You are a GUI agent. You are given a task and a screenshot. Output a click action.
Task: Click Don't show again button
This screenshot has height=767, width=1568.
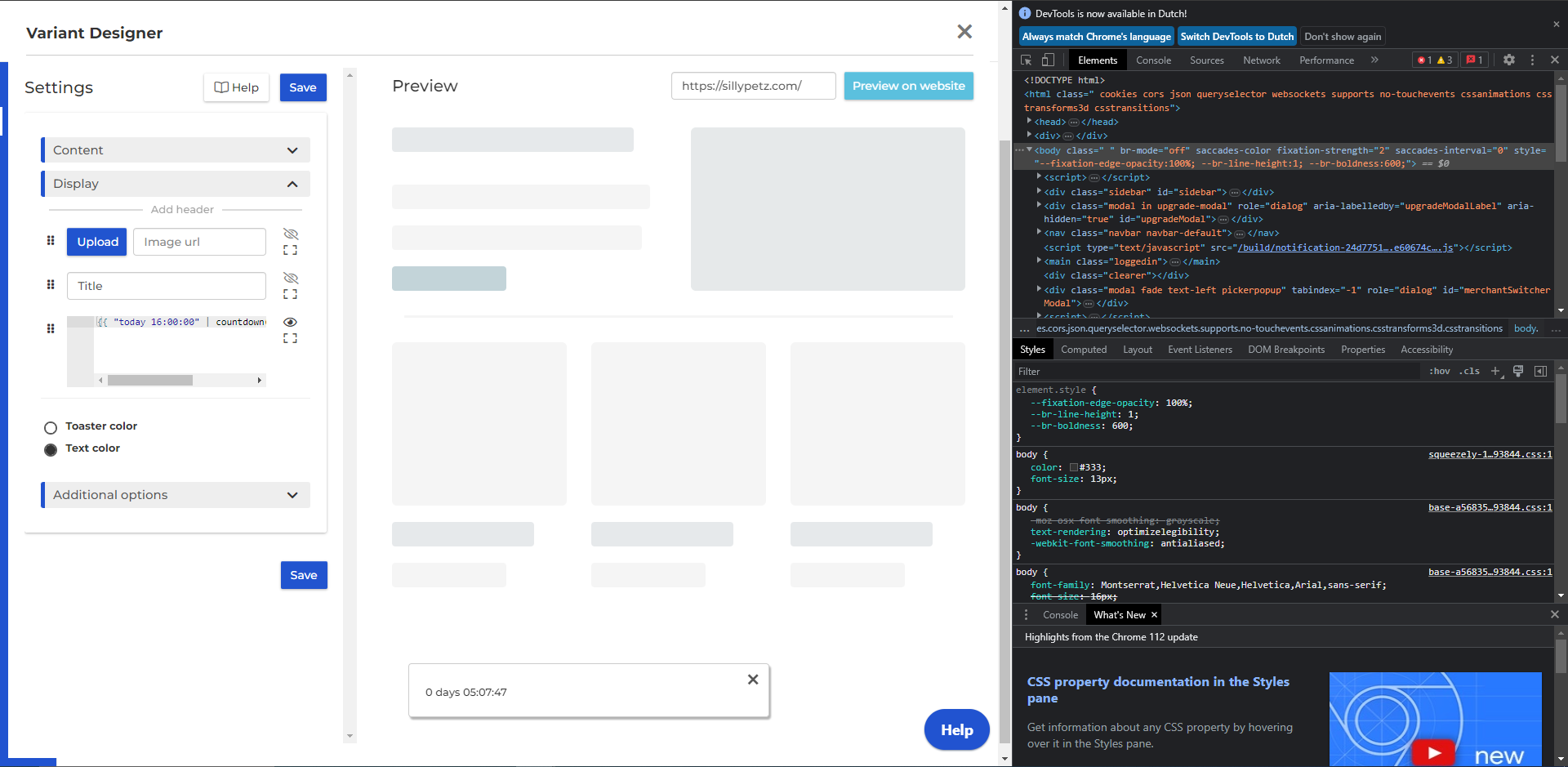[1343, 37]
